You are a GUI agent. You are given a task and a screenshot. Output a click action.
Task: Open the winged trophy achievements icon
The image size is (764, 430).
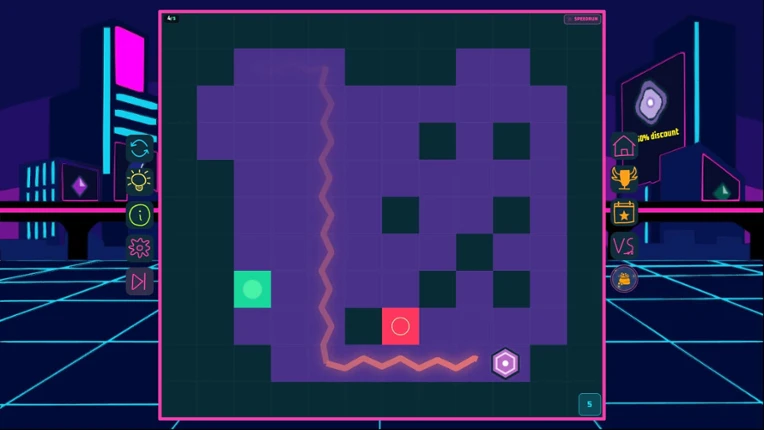click(x=624, y=179)
